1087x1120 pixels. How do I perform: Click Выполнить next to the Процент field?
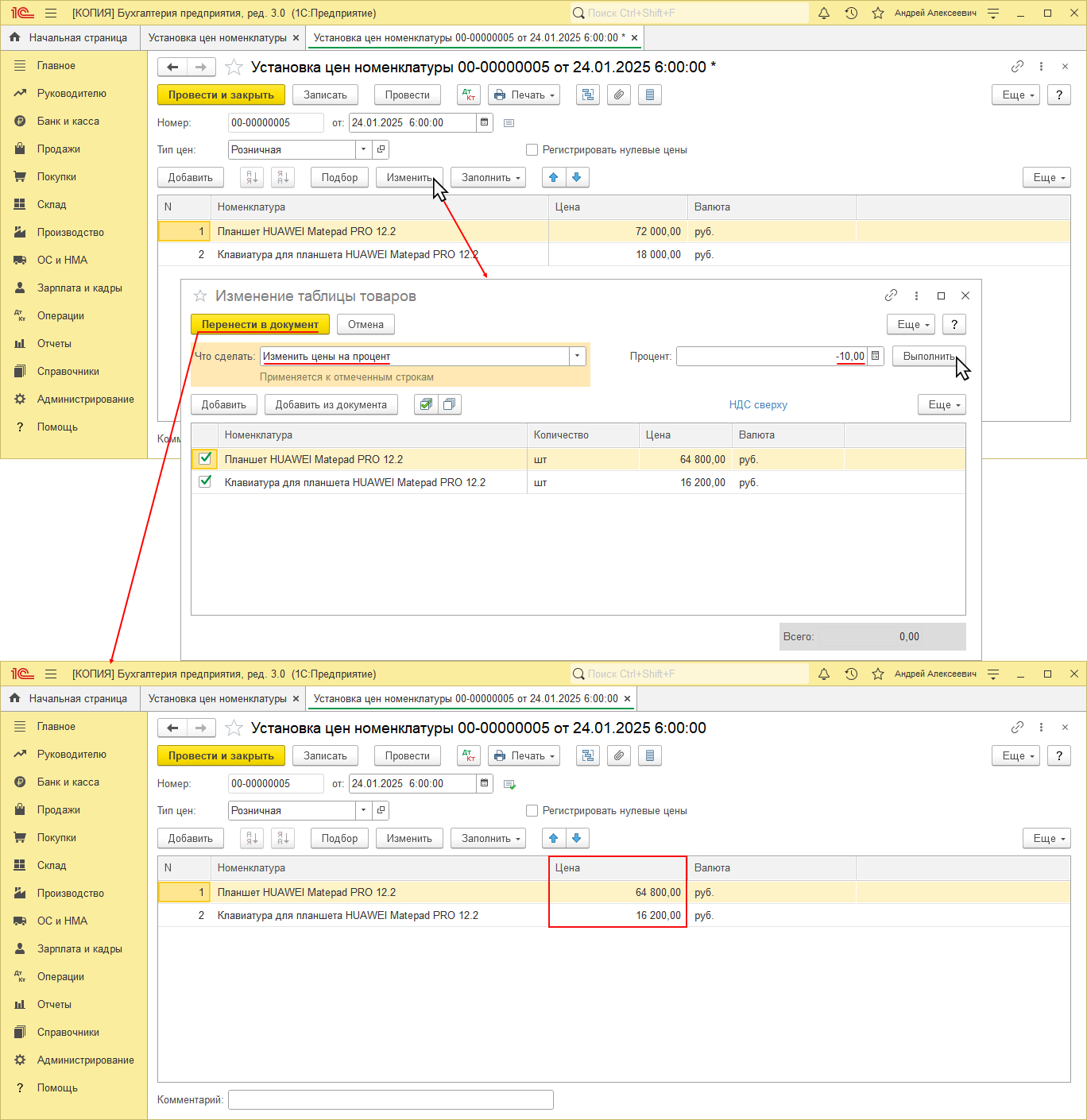point(929,356)
